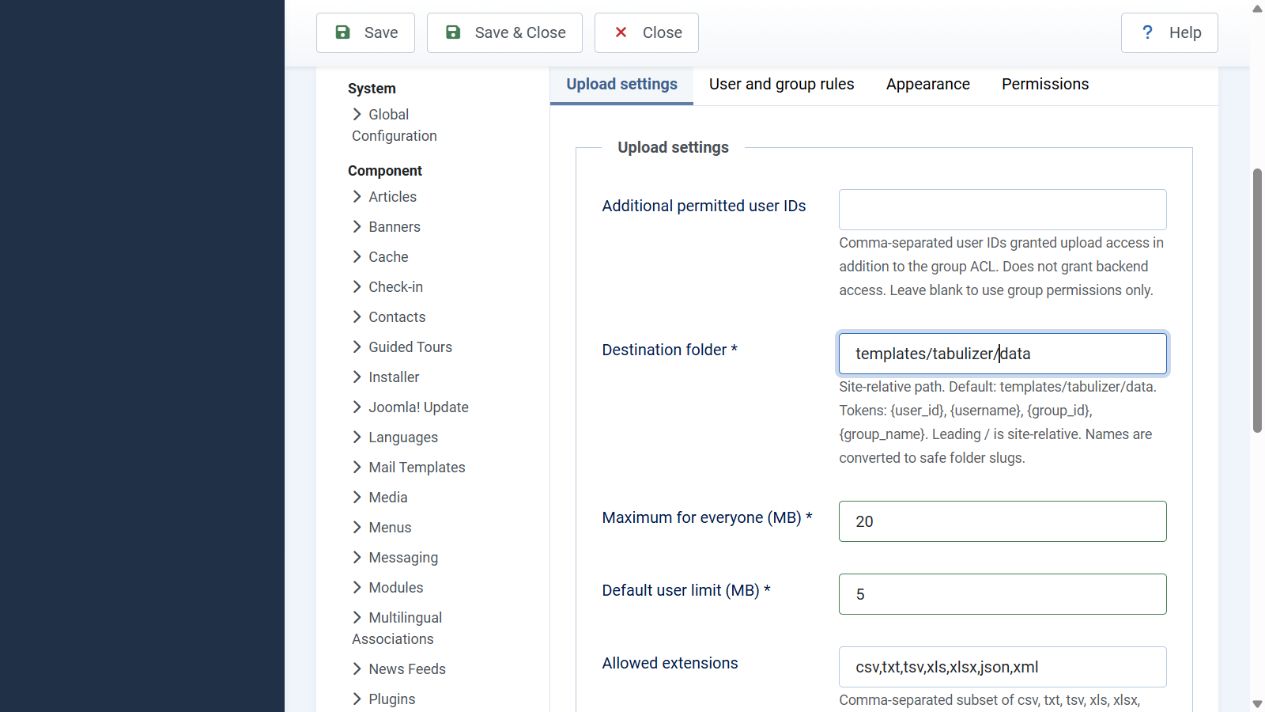The height and width of the screenshot is (712, 1265).
Task: Open Plugins component settings
Action: point(383,699)
